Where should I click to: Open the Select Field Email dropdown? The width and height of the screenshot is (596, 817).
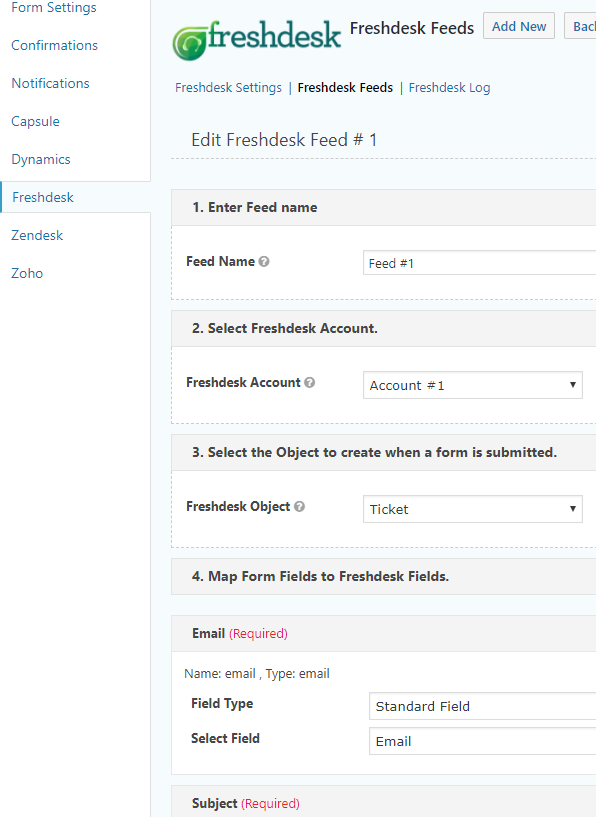pyautogui.click(x=482, y=741)
